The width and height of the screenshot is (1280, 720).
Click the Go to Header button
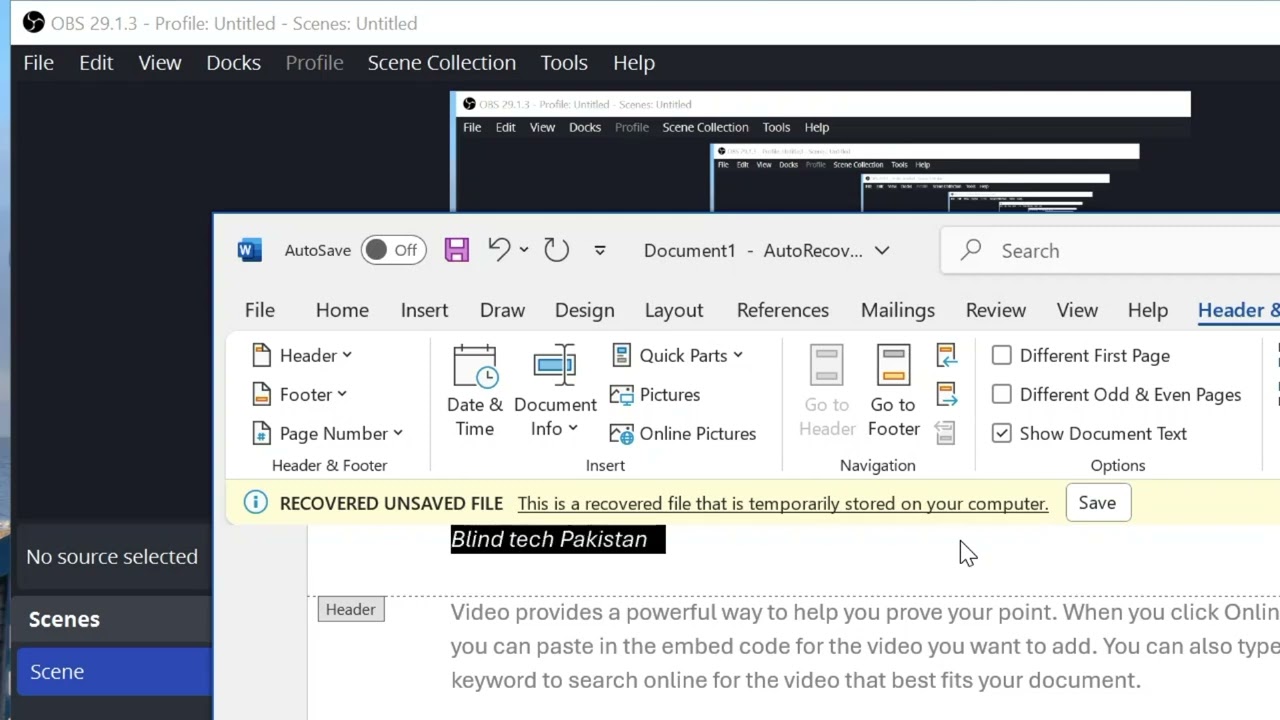pyautogui.click(x=827, y=391)
